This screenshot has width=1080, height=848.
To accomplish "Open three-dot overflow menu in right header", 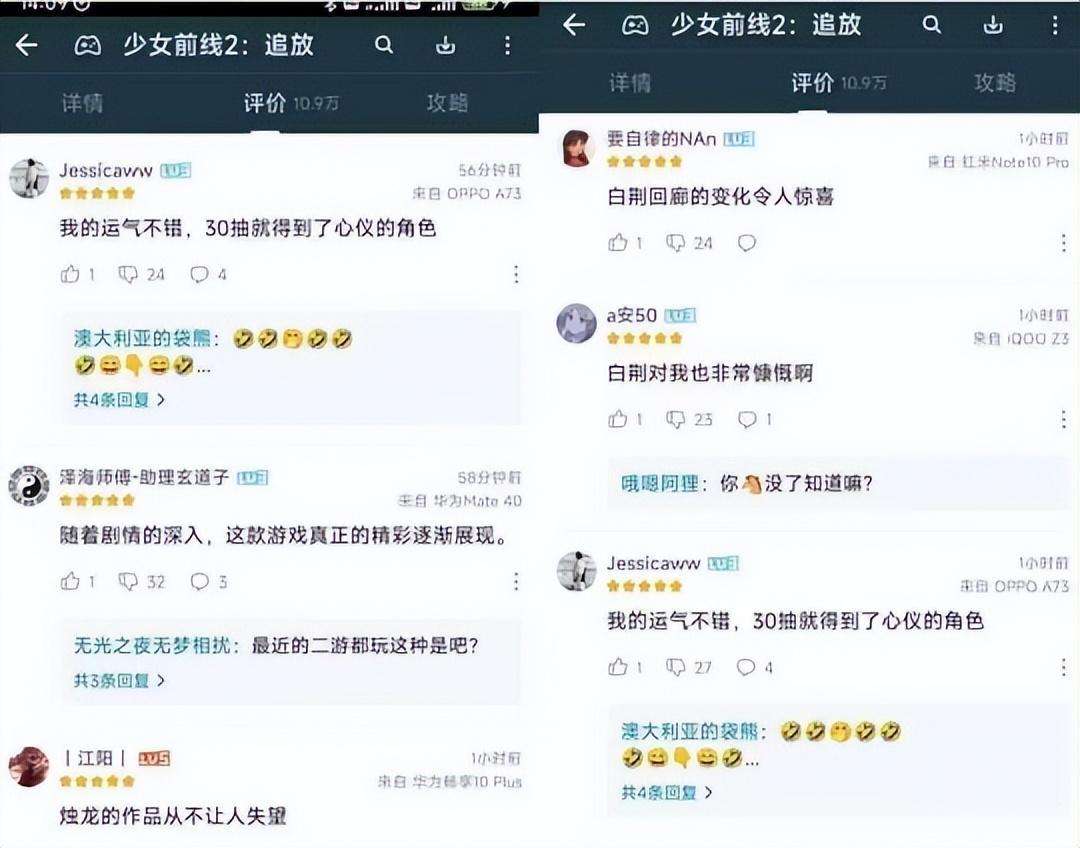I will click(x=1055, y=25).
